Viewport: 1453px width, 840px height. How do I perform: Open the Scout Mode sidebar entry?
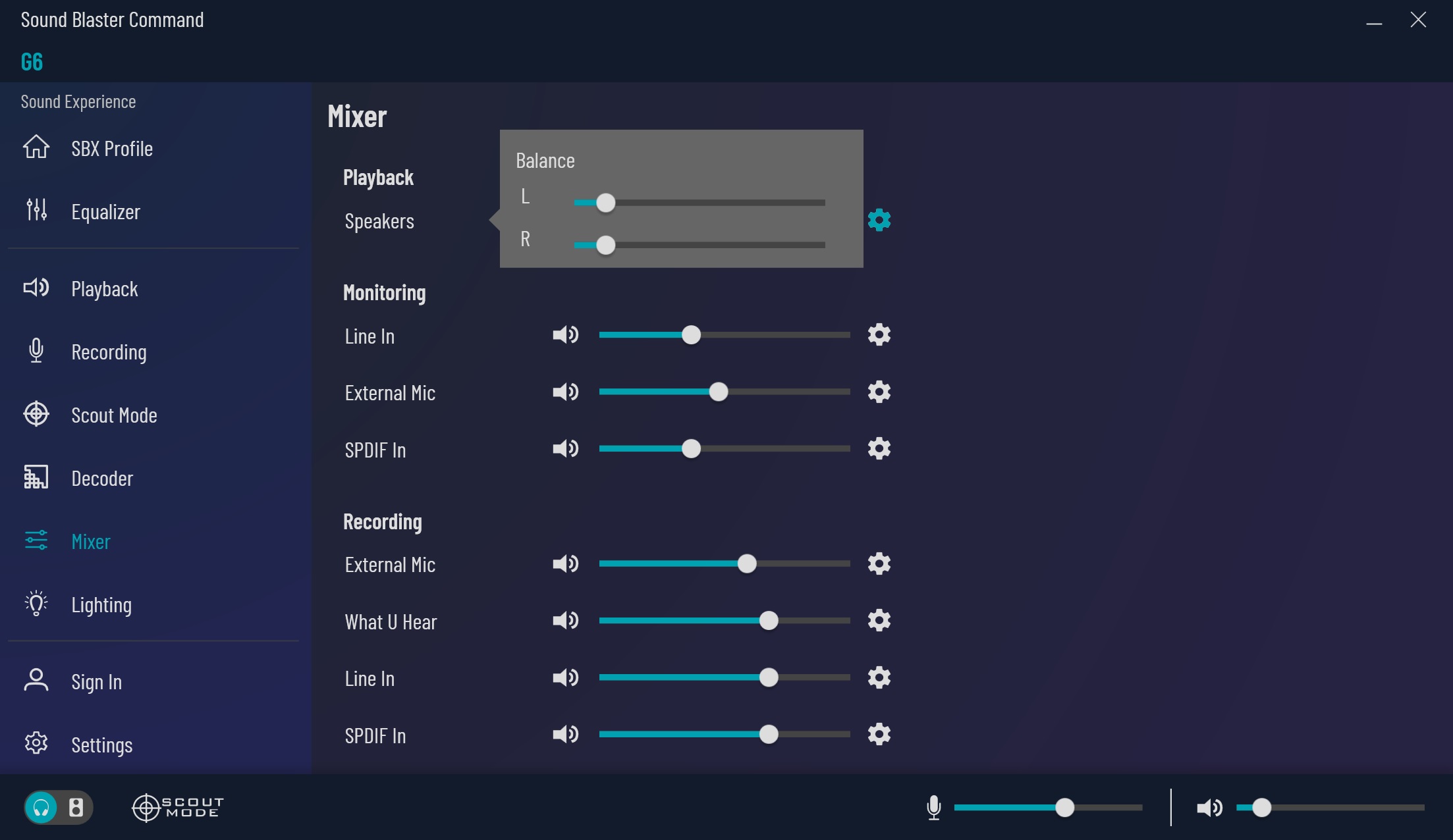point(113,415)
